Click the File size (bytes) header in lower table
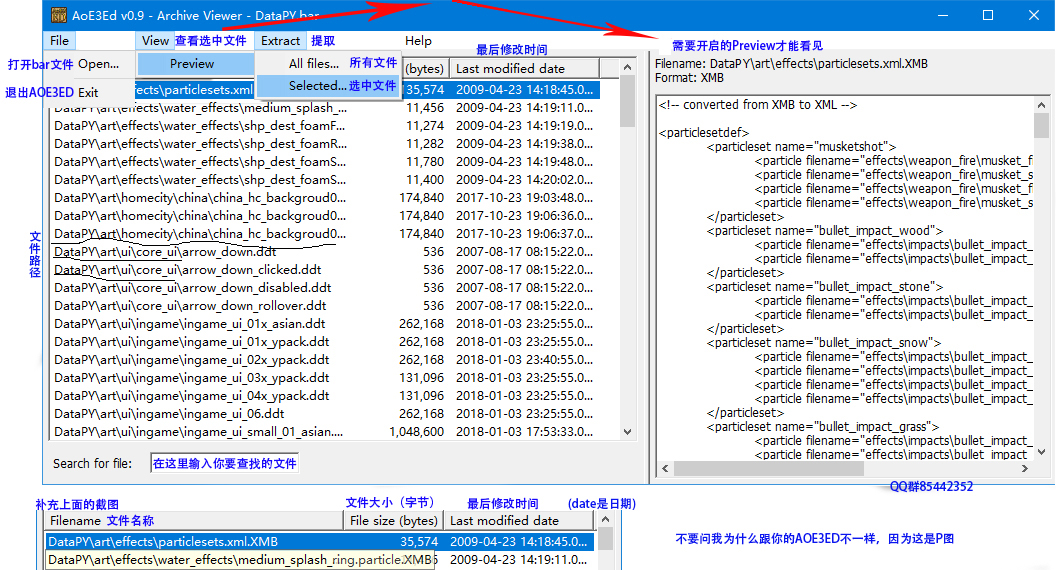Screen dimensions: 1056x570 pyautogui.click(x=393, y=521)
